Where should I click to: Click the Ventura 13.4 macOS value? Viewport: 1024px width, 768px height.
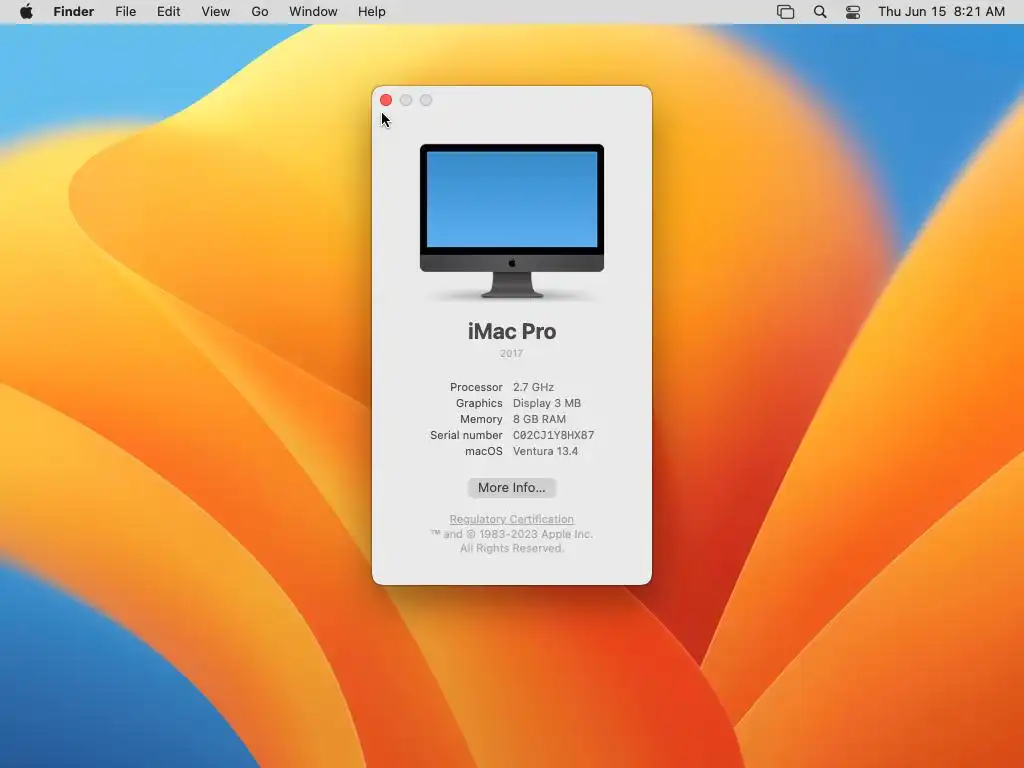coord(545,451)
